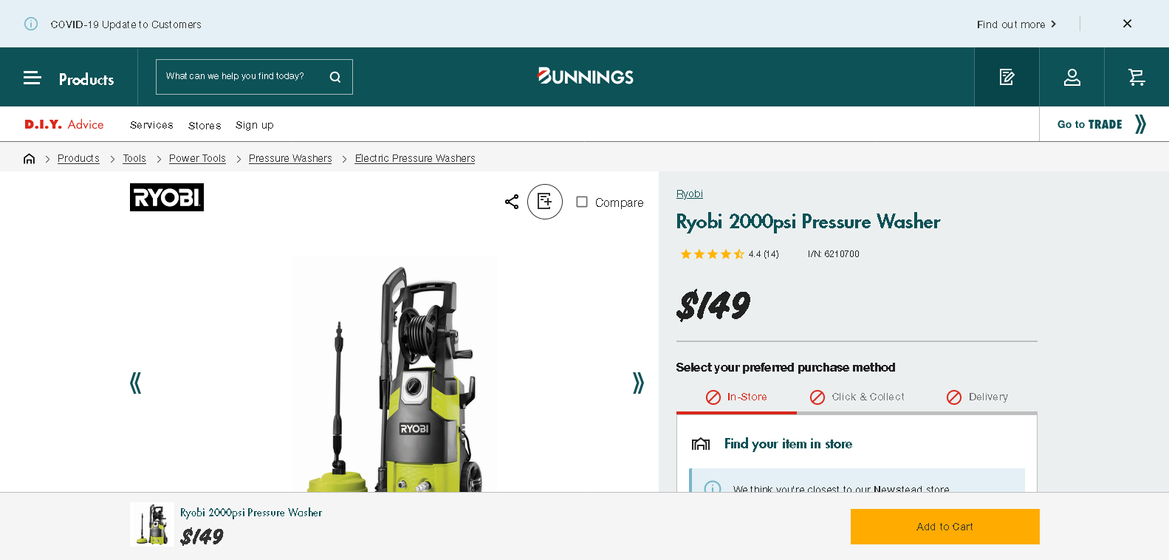Click the Bunnings logo

[x=585, y=76]
